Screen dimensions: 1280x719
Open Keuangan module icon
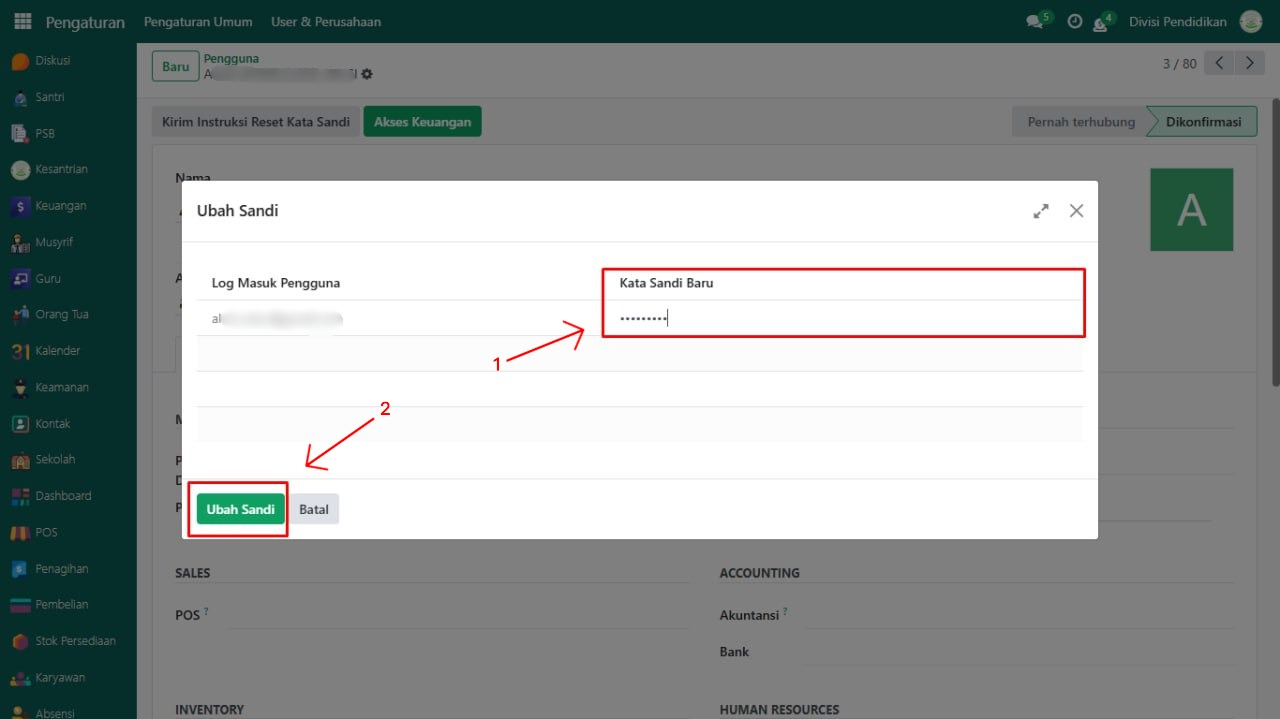(20, 206)
